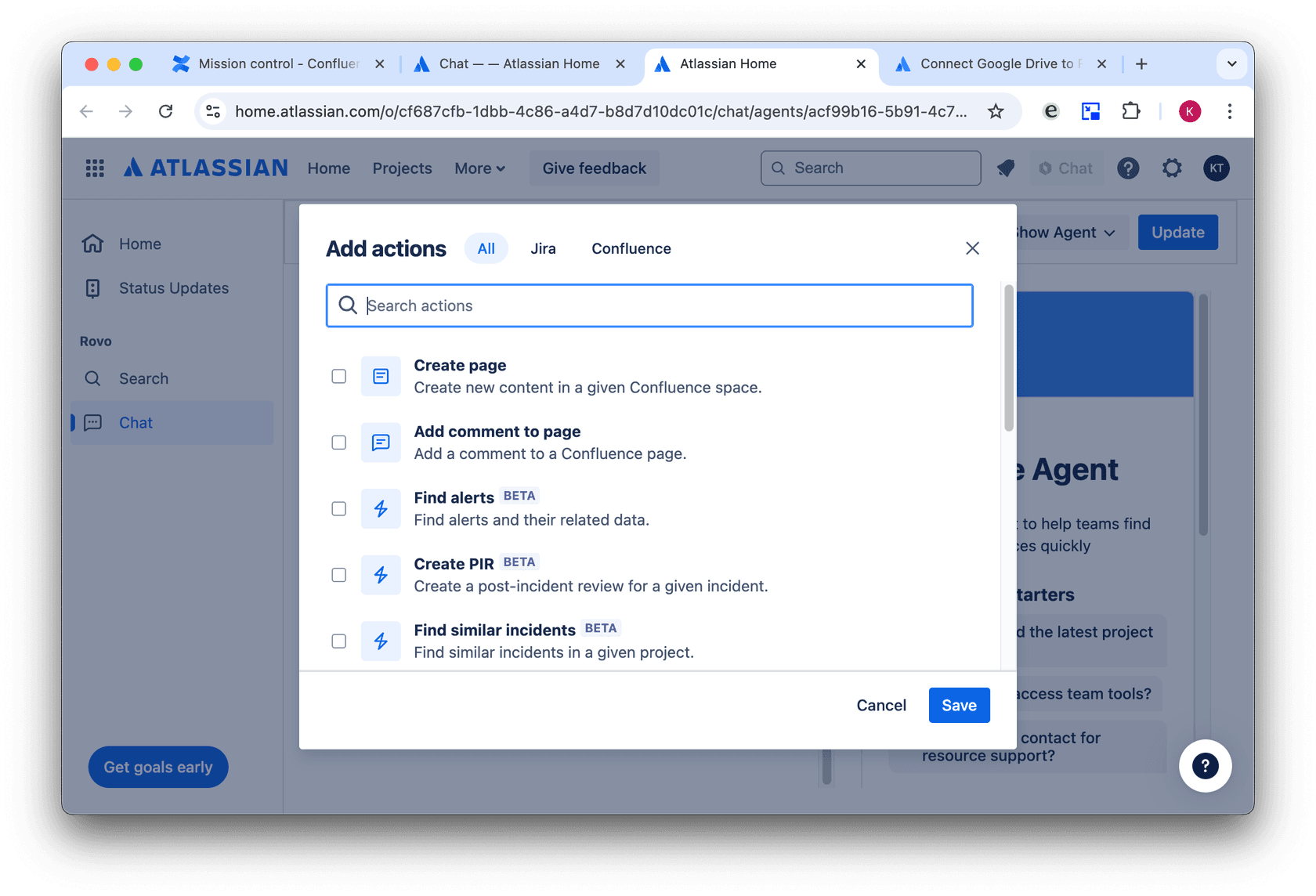Expand the Show Agent dropdown
This screenshot has height=896, width=1316.
1064,233
